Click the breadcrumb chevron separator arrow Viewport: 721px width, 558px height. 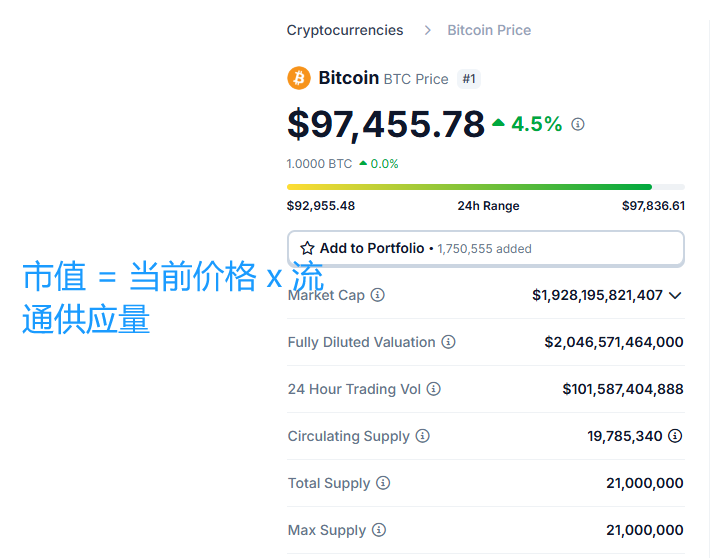click(x=427, y=30)
